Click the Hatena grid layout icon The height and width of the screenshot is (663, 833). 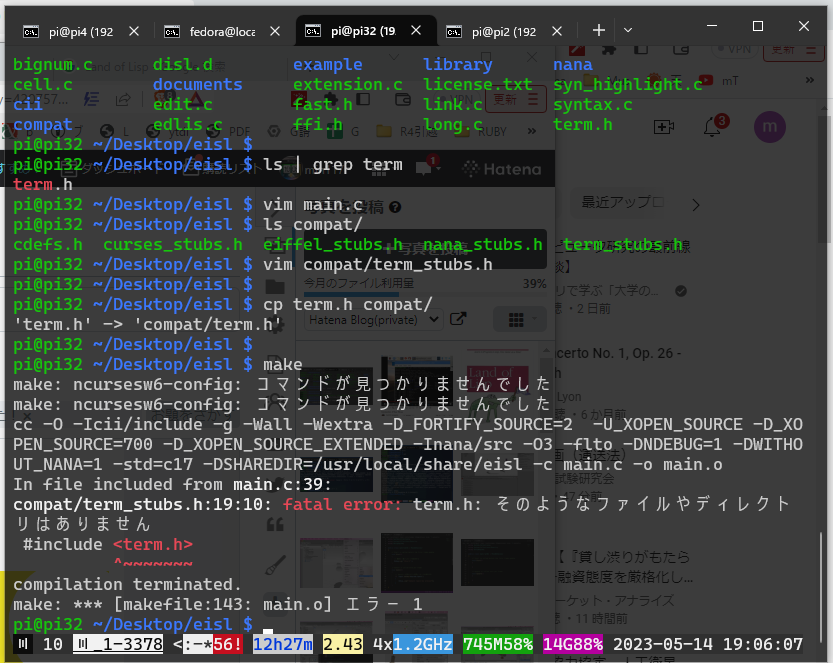pos(518,319)
